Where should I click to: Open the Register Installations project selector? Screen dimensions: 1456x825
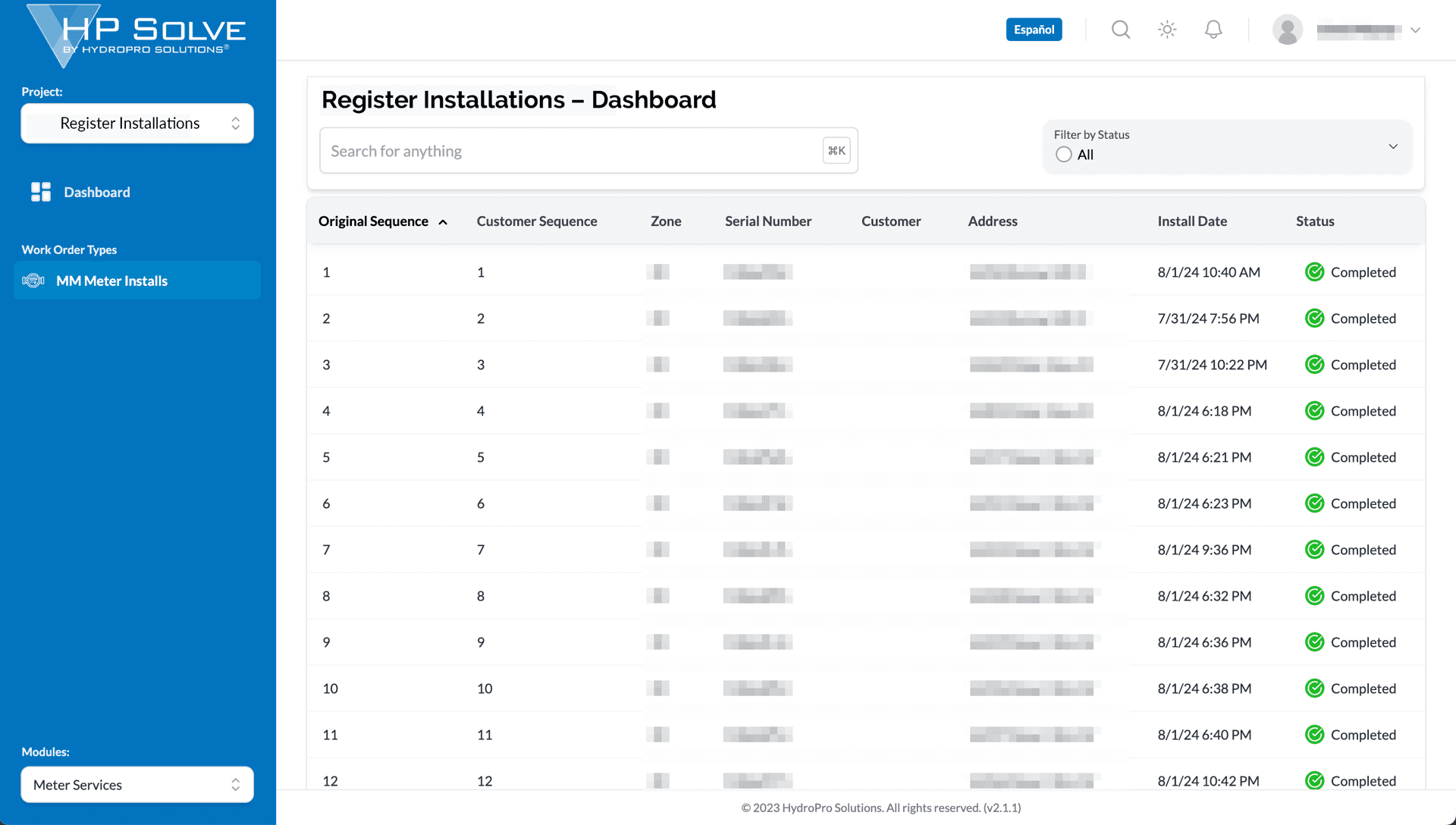click(x=136, y=123)
